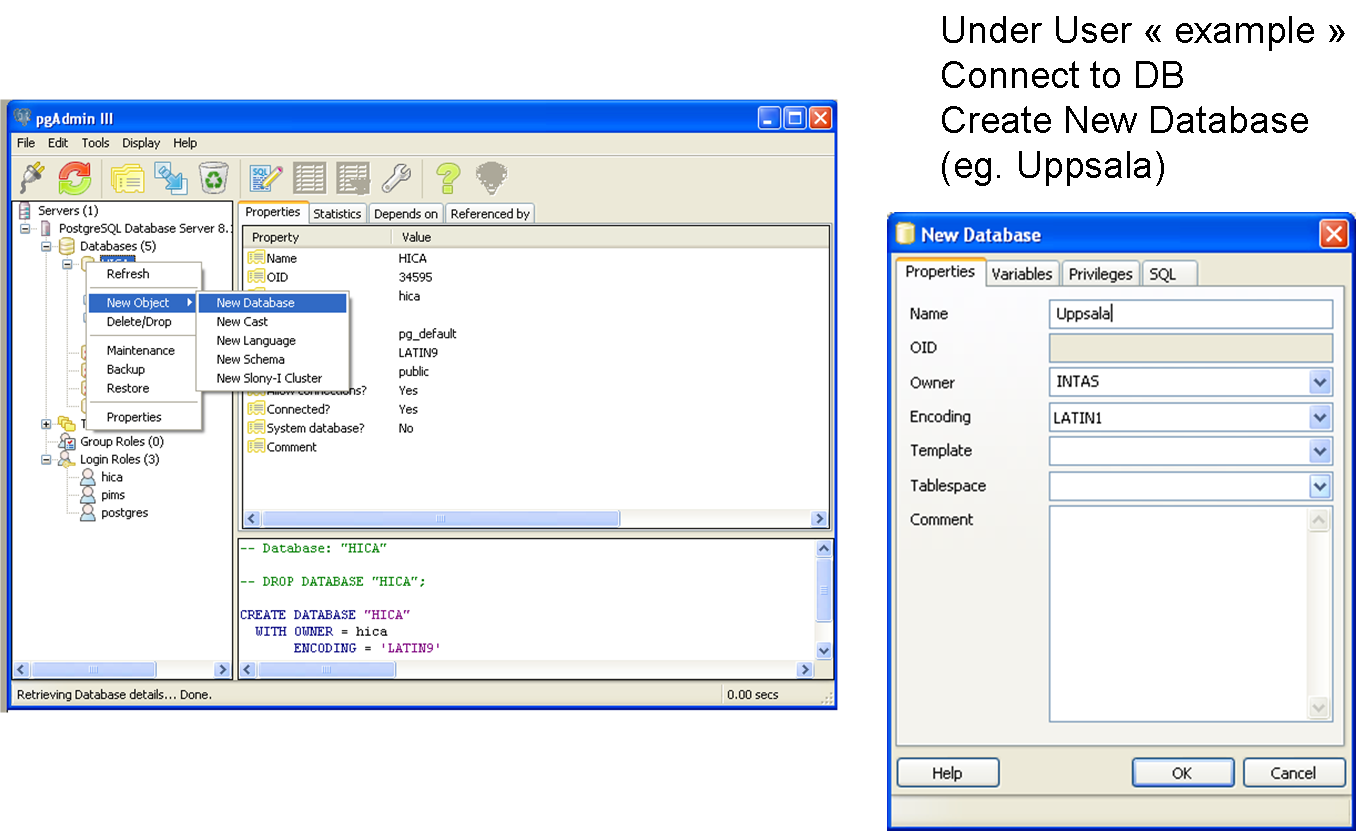Collapse the Login Roles (3) node
This screenshot has height=831, width=1361.
(46, 460)
